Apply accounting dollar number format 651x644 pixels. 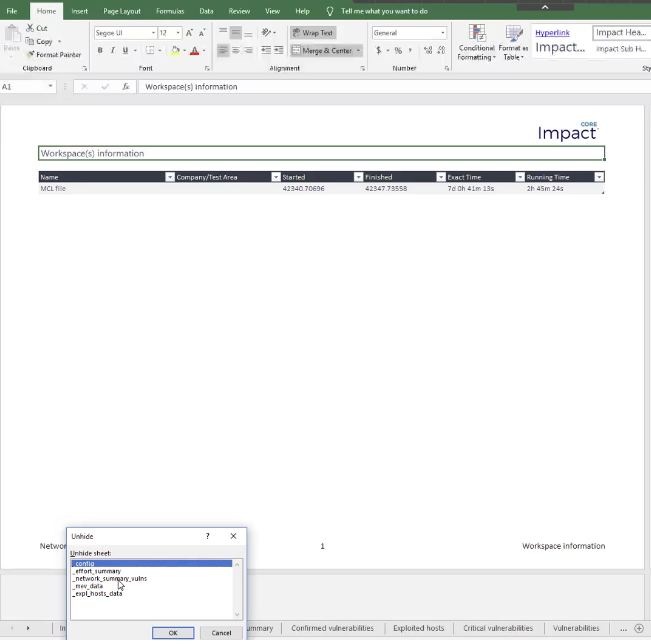pos(378,50)
